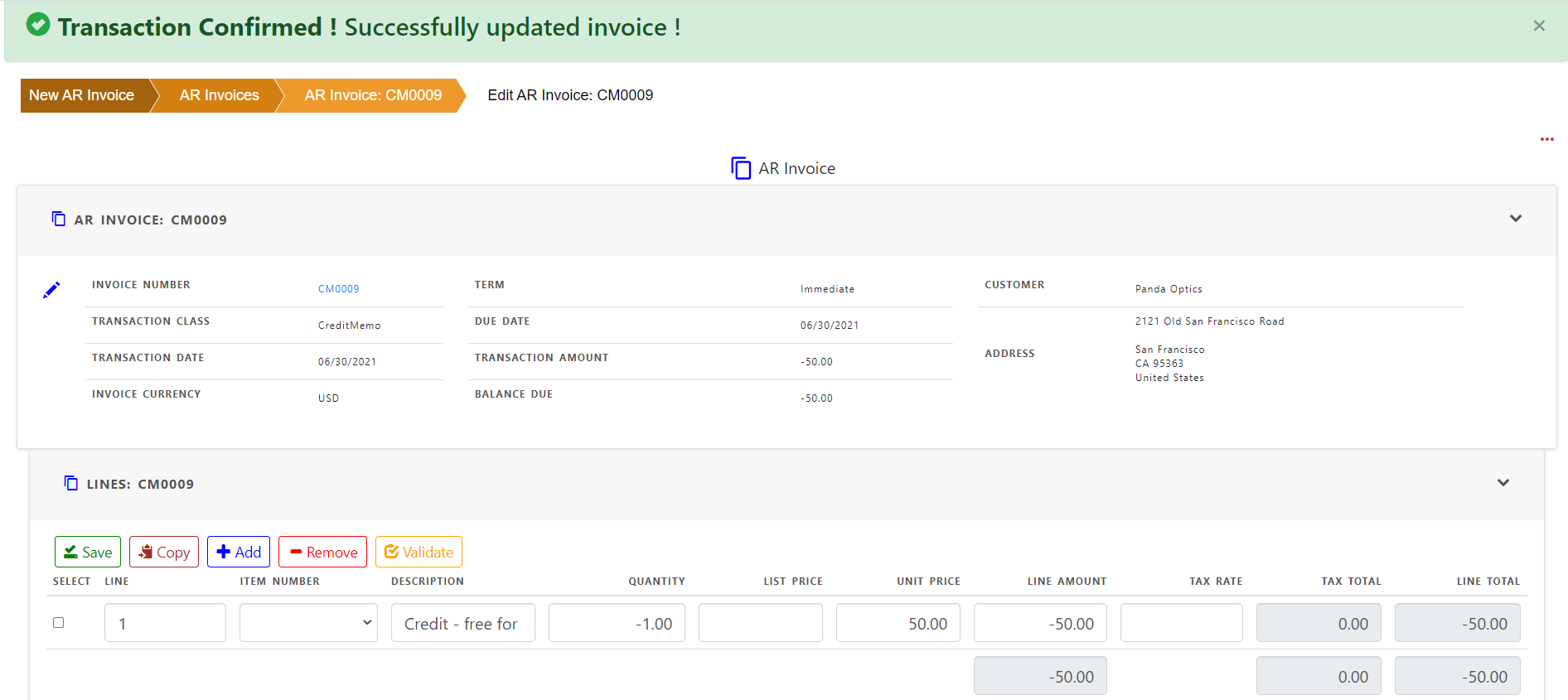Open the AR Invoice: CM0009 breadcrumb

tap(373, 95)
